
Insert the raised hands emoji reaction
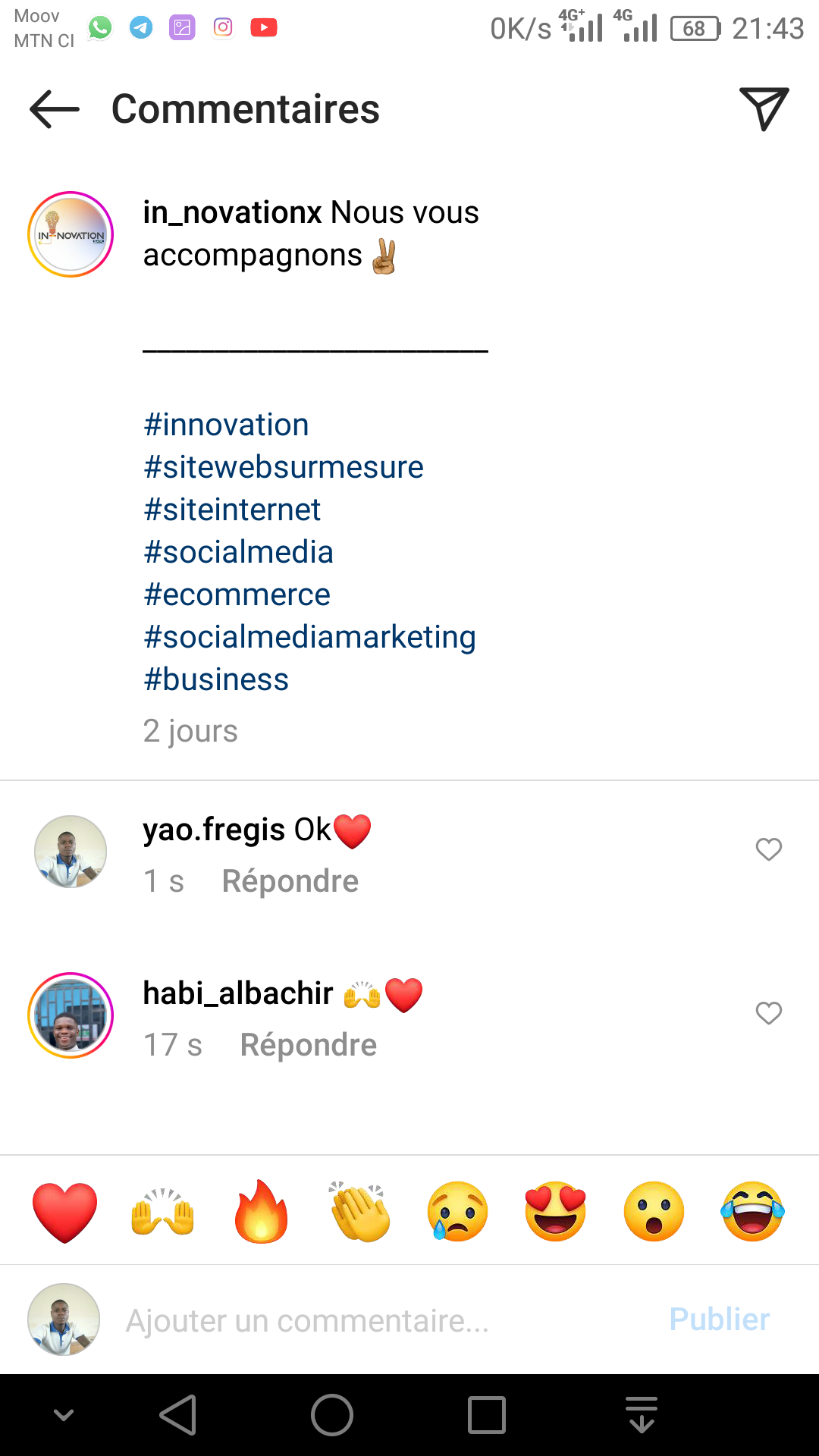pos(163,1211)
